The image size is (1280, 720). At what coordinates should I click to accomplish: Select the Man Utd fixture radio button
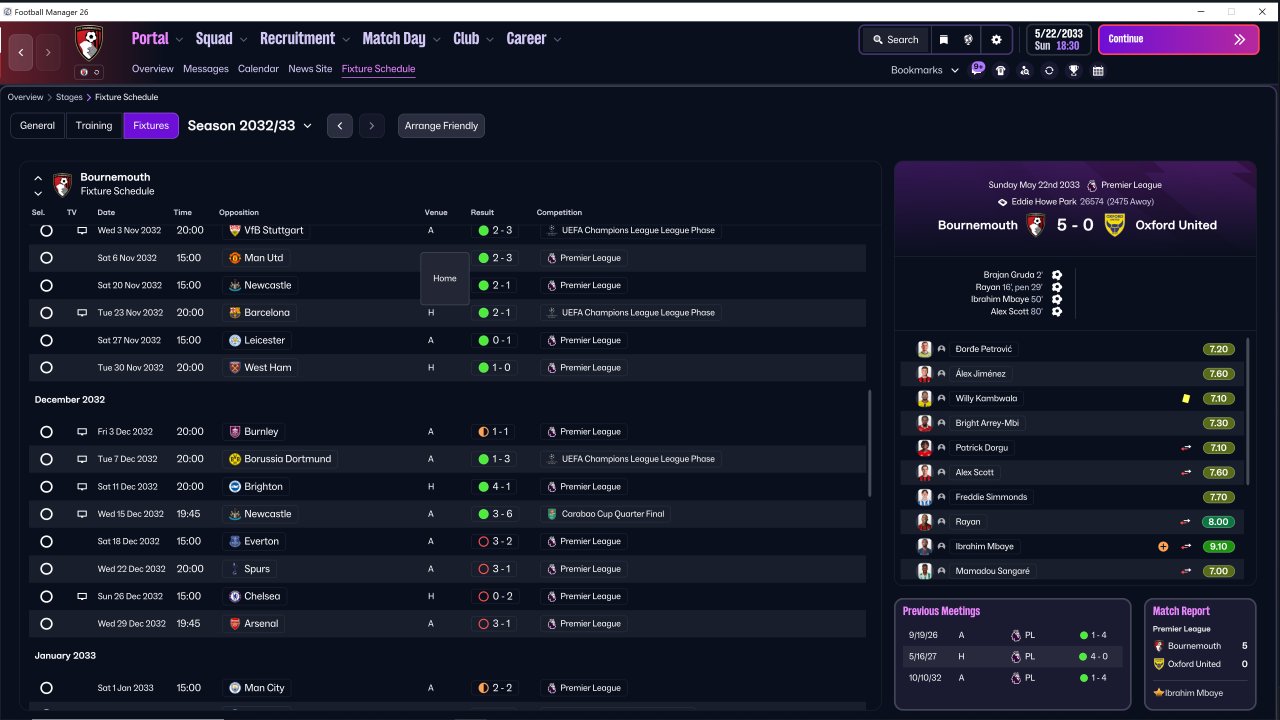(x=46, y=258)
